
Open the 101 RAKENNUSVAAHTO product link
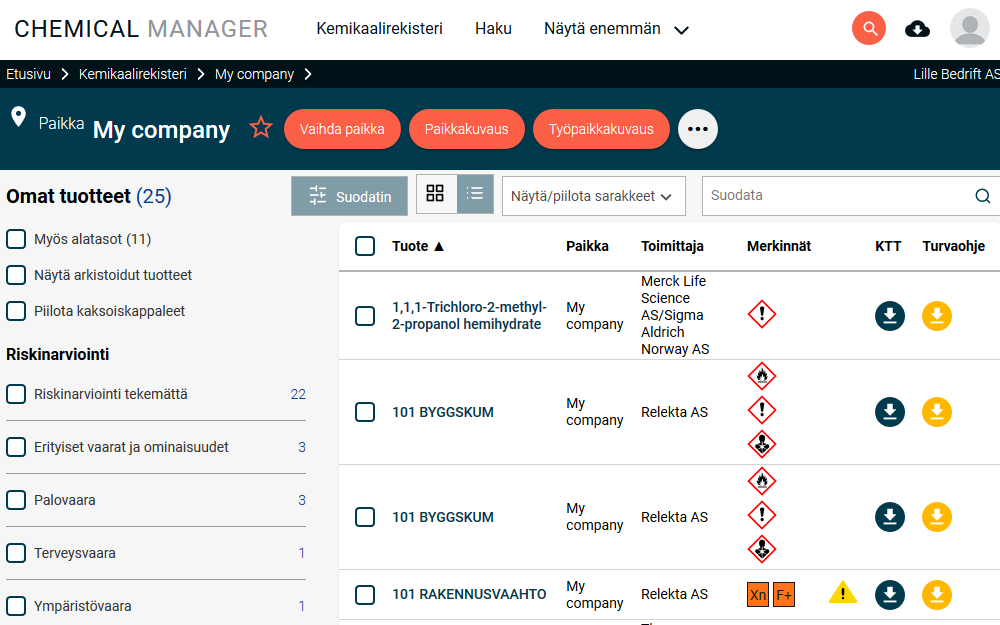(469, 594)
